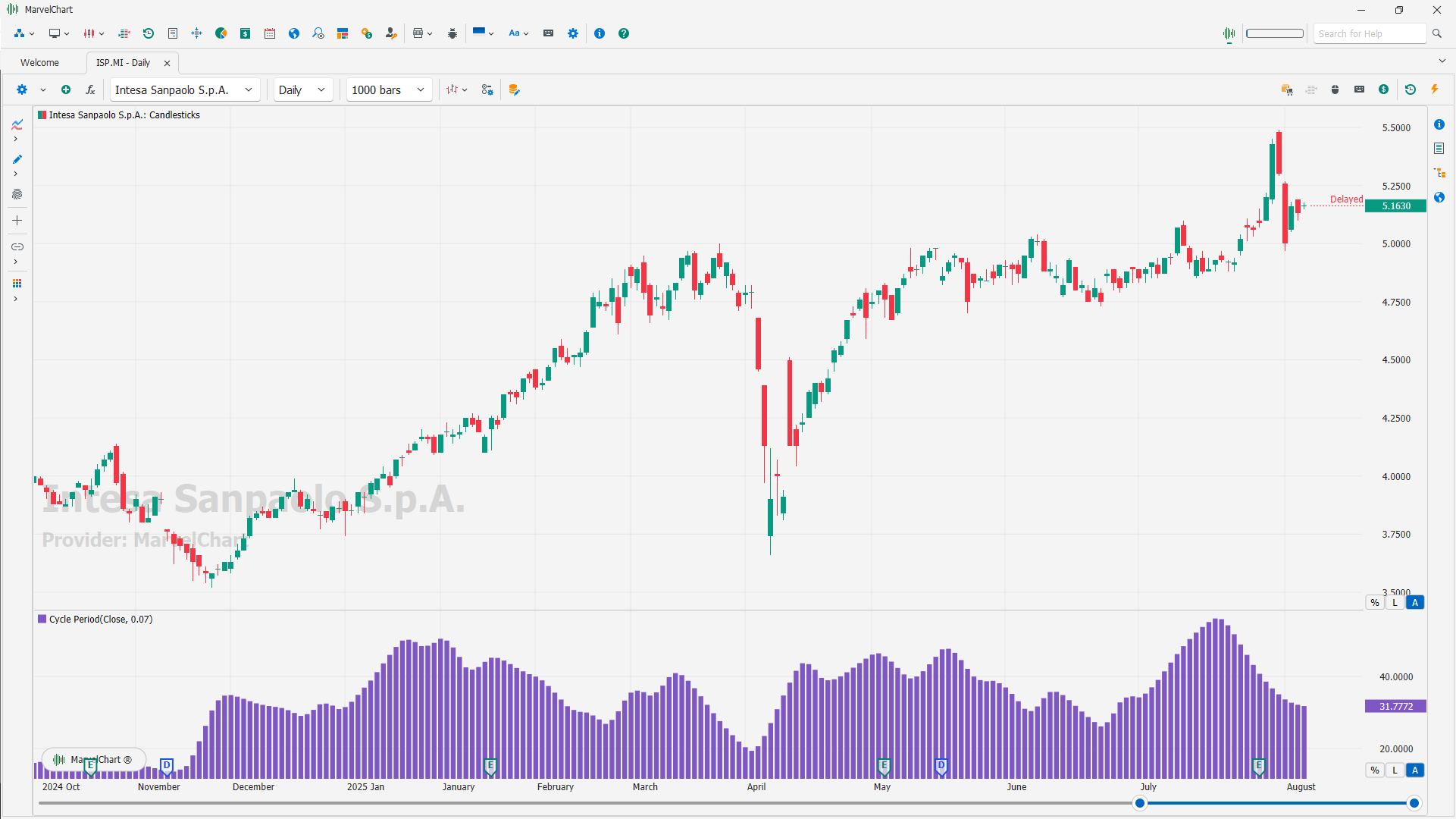Select the pencil drawing tool in left sidebar

pyautogui.click(x=17, y=159)
